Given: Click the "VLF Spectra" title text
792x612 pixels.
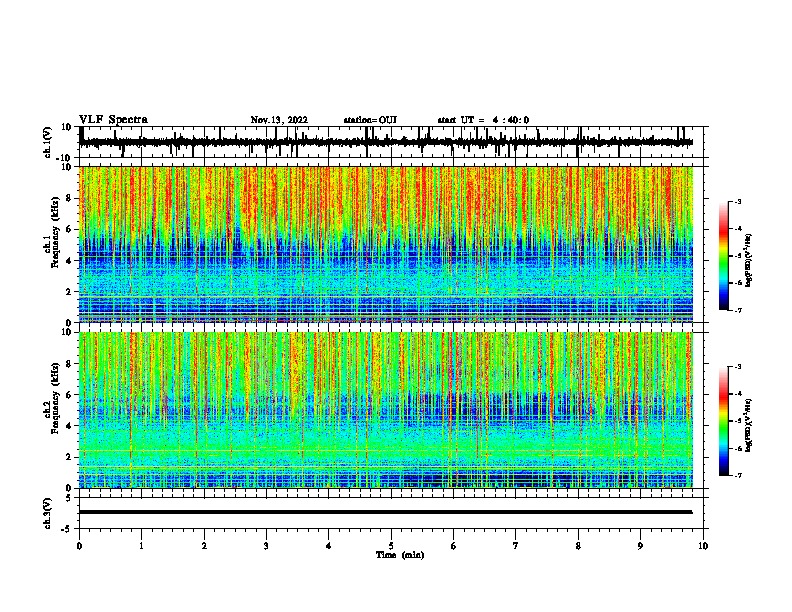Looking at the screenshot, I should pyautogui.click(x=113, y=120).
